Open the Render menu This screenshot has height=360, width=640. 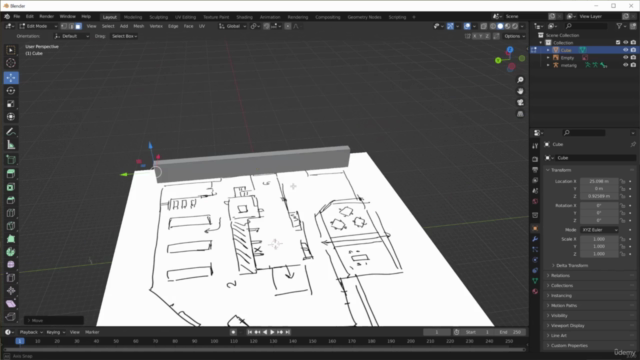pos(47,17)
